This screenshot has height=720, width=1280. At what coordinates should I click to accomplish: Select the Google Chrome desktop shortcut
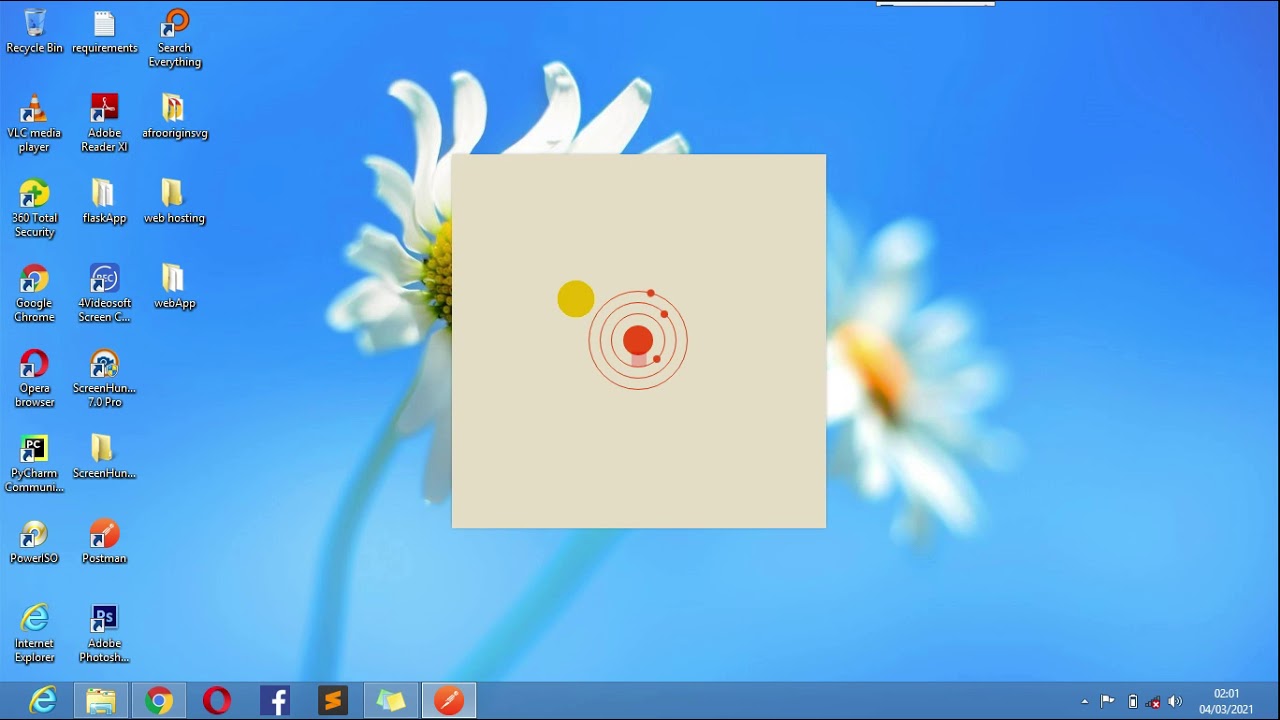click(34, 293)
